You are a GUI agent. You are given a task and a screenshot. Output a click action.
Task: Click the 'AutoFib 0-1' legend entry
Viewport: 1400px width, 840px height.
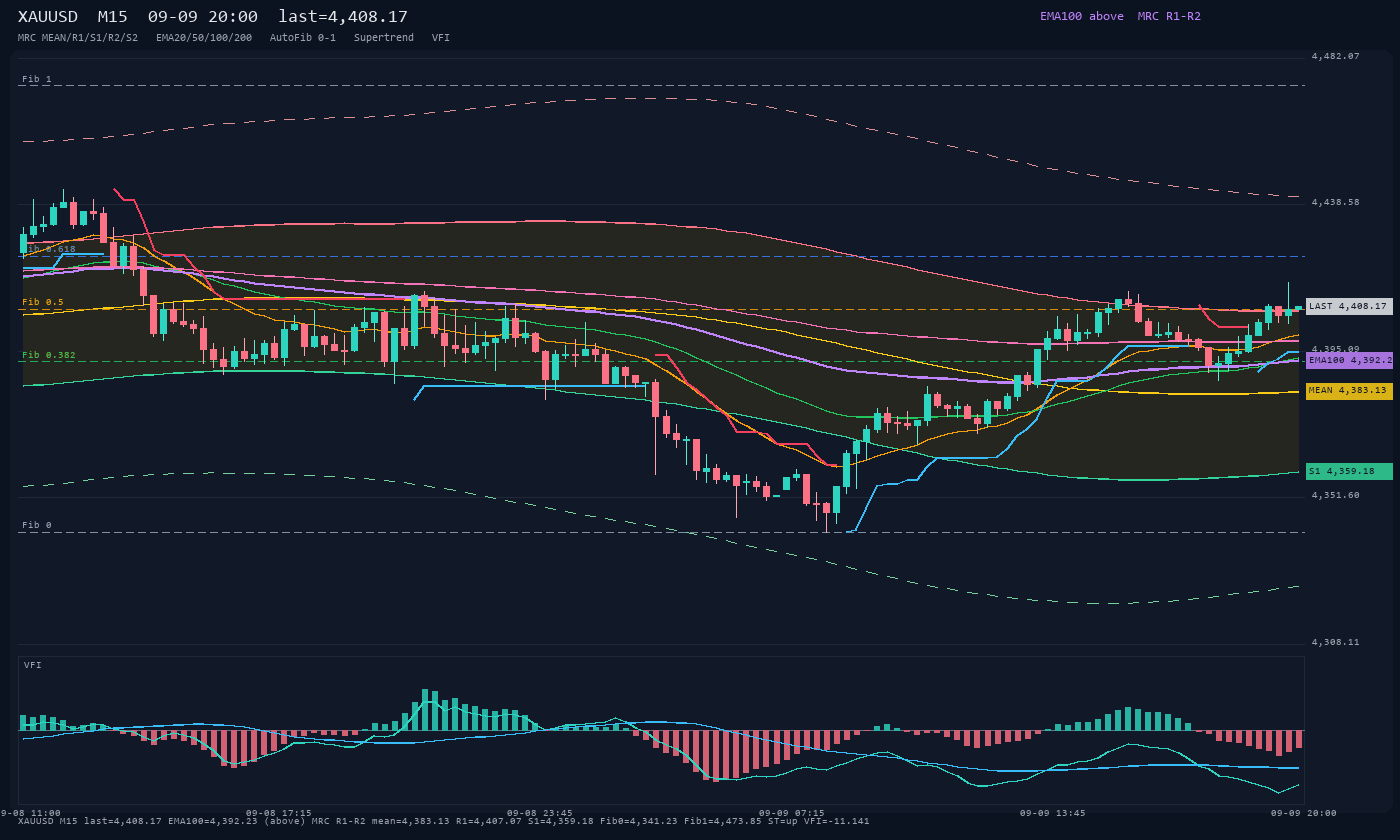click(x=303, y=38)
